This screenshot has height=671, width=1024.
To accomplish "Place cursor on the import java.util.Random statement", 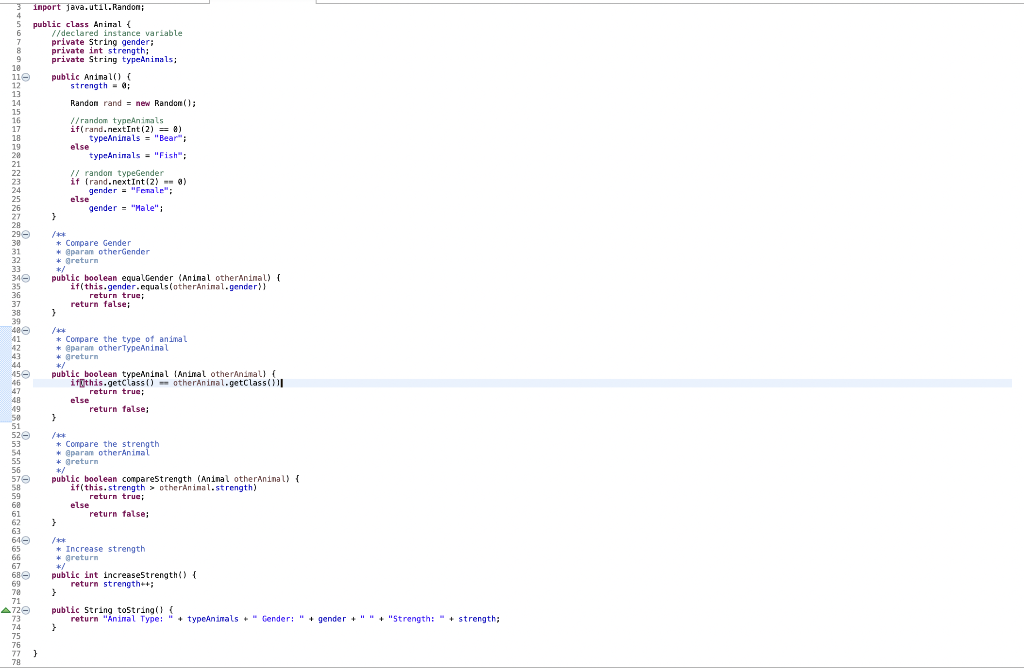I will pos(90,7).
